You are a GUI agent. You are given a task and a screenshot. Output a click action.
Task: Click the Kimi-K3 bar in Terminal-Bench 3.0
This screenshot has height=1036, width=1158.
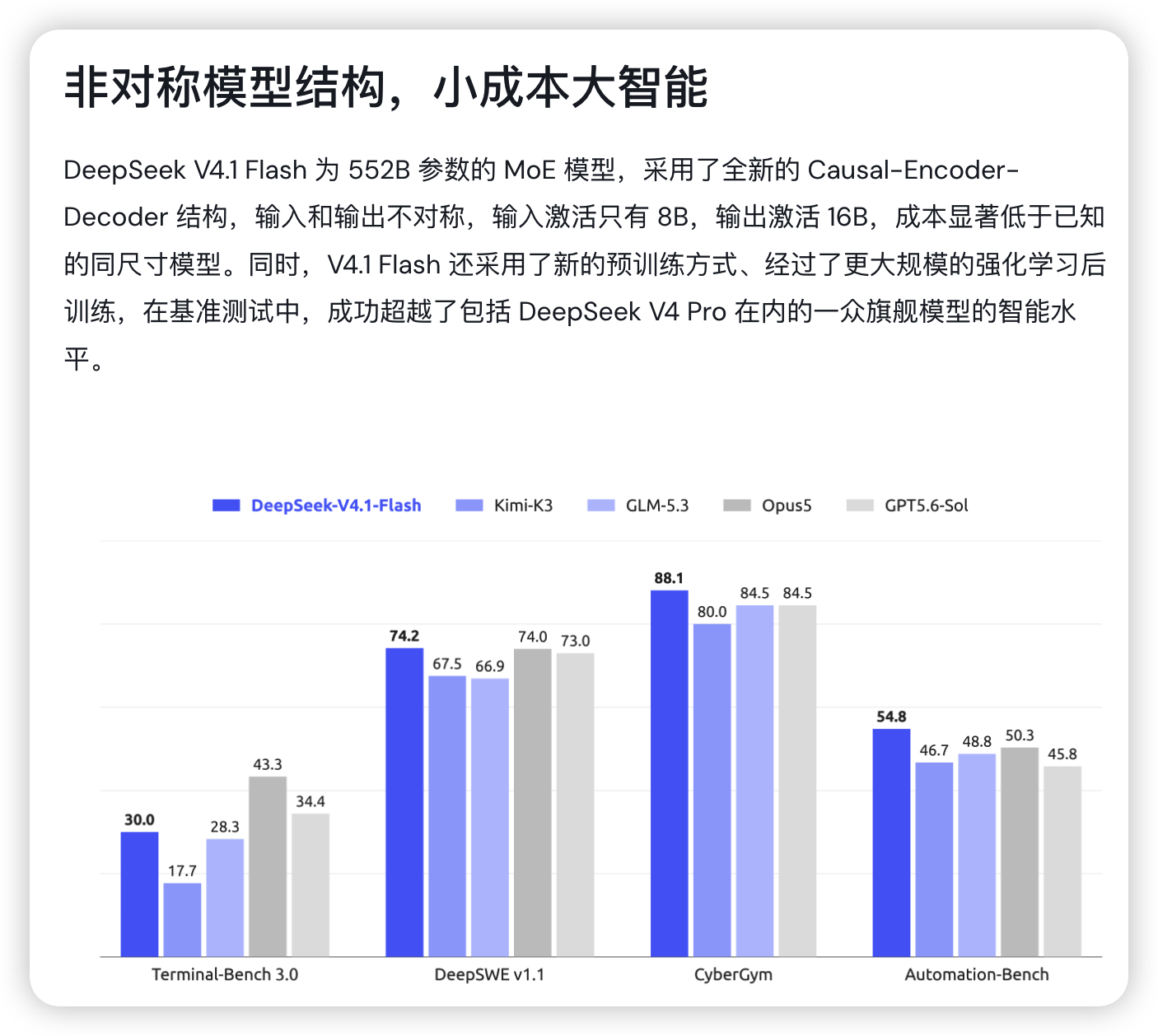point(182,920)
